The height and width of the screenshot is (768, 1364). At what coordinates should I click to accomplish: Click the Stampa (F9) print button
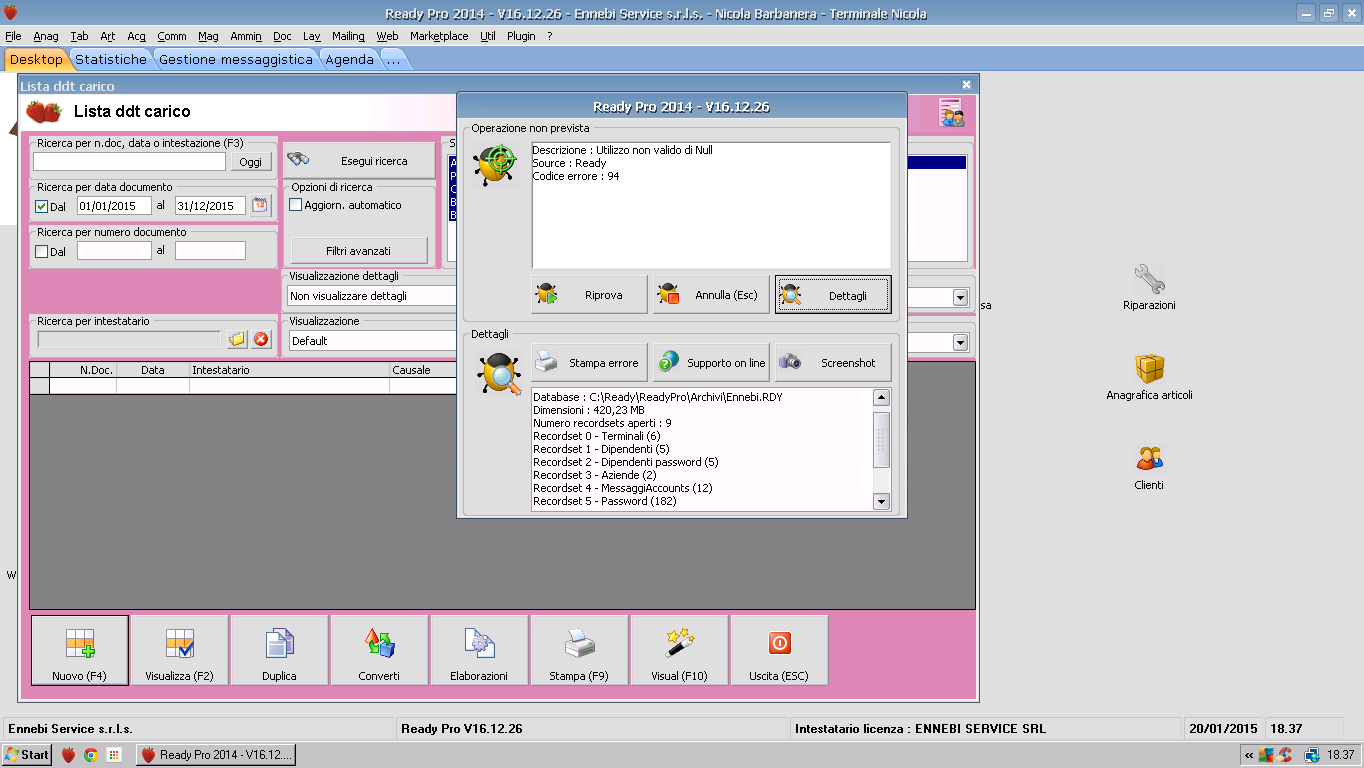[580, 650]
